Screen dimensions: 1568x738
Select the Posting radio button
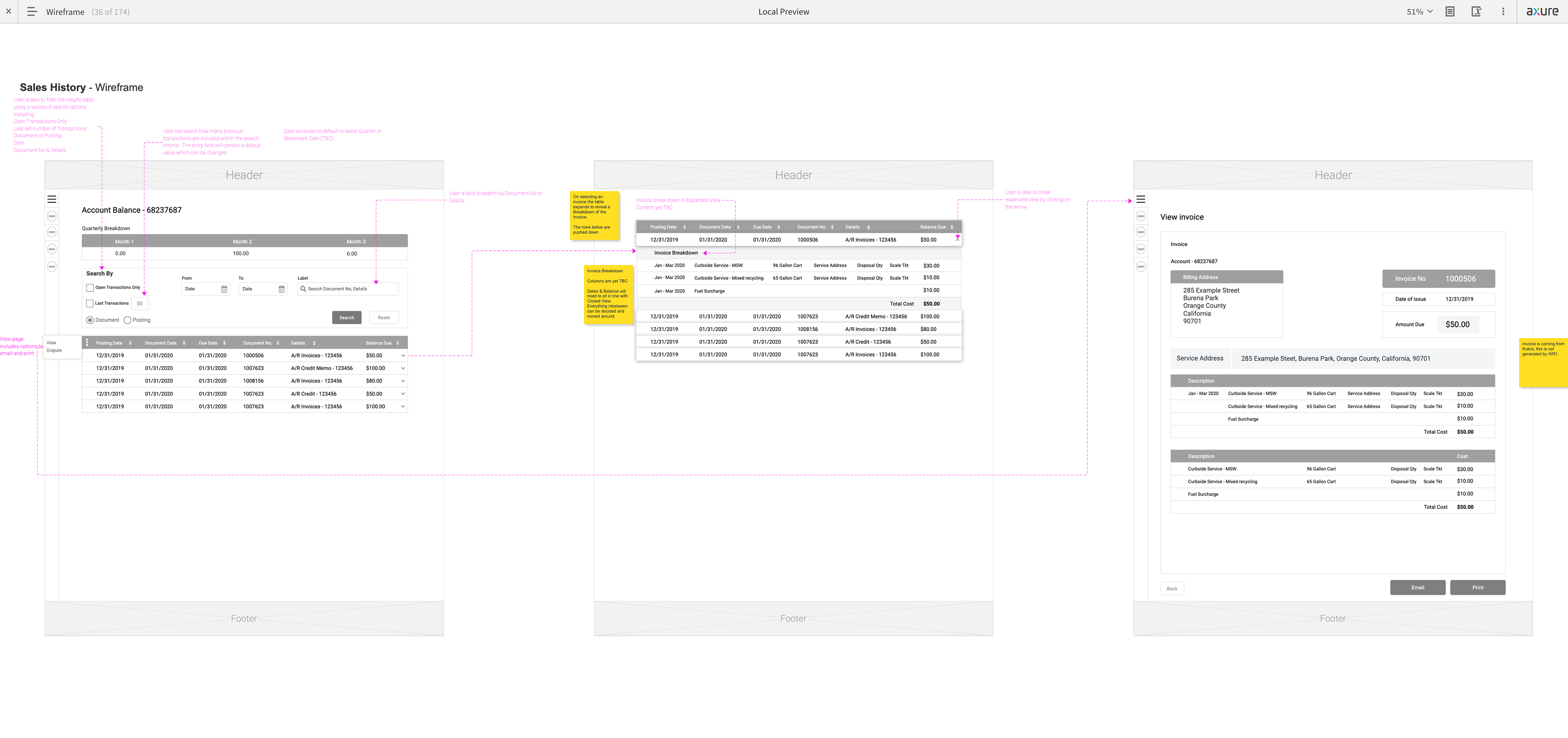(x=127, y=320)
